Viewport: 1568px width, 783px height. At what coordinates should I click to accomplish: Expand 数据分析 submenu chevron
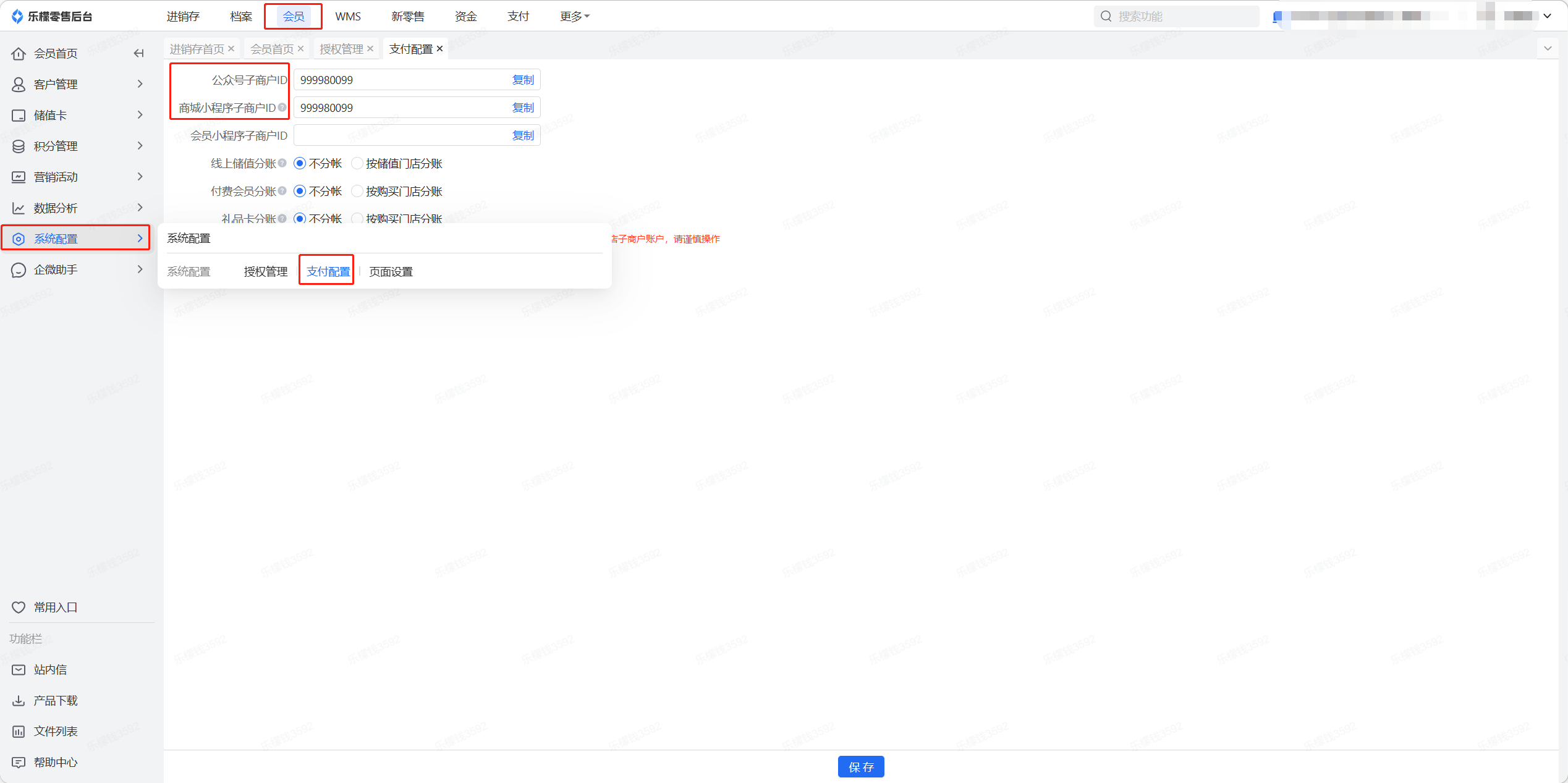coord(140,208)
